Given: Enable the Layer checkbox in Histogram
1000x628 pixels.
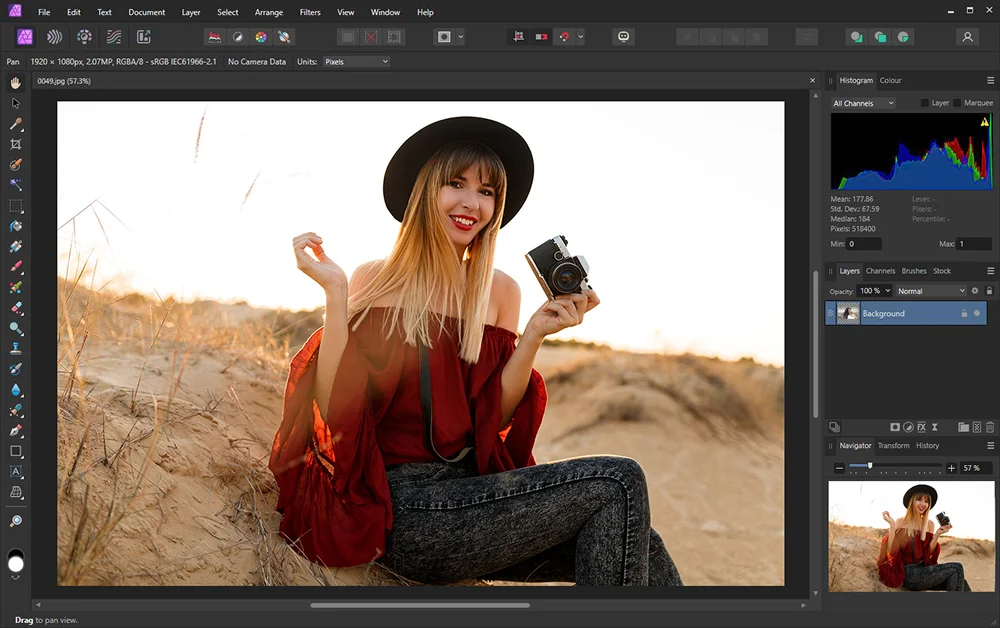Looking at the screenshot, I should pyautogui.click(x=924, y=103).
